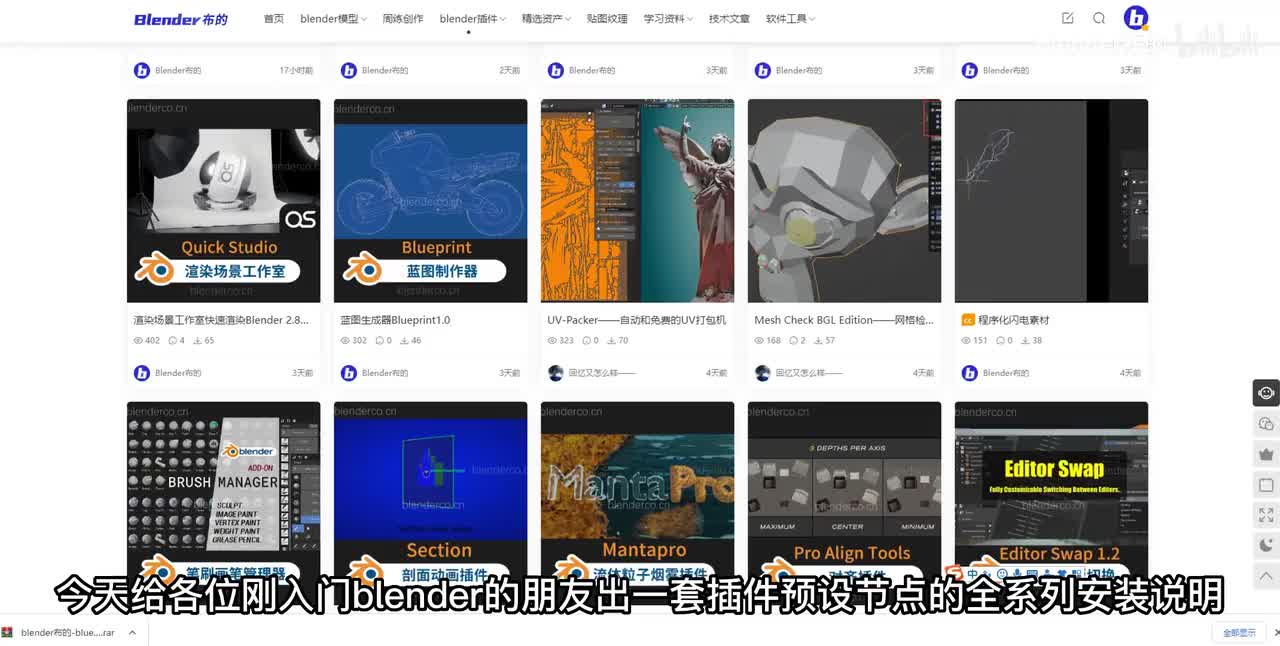Click the download icon showing 38

tap(1025, 341)
